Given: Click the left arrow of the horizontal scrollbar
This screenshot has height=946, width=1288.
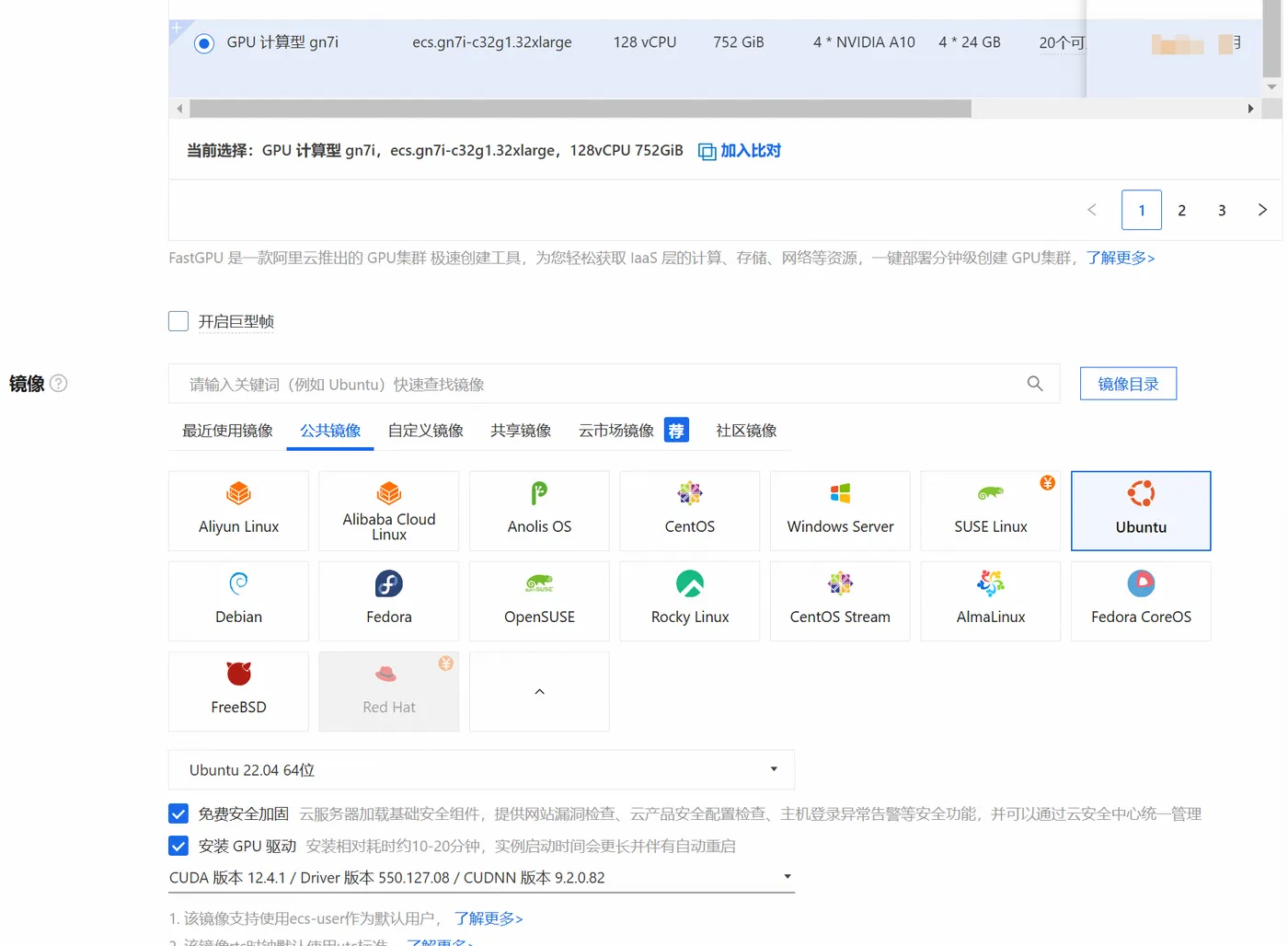Looking at the screenshot, I should [179, 109].
